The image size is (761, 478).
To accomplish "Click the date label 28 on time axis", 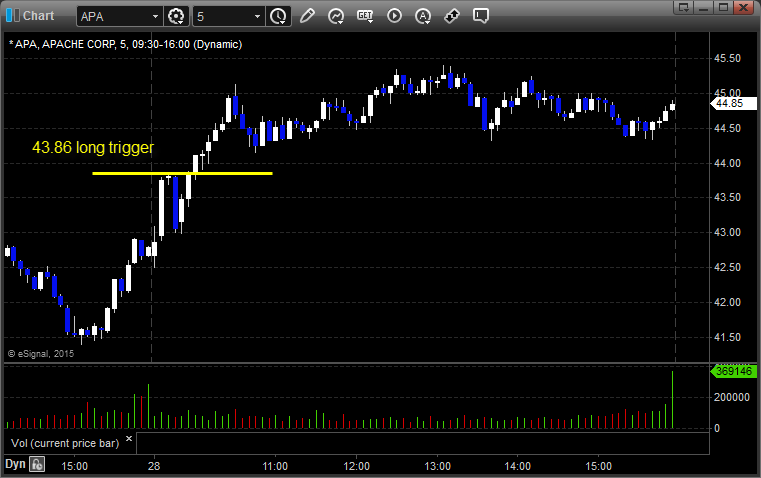I will [154, 466].
